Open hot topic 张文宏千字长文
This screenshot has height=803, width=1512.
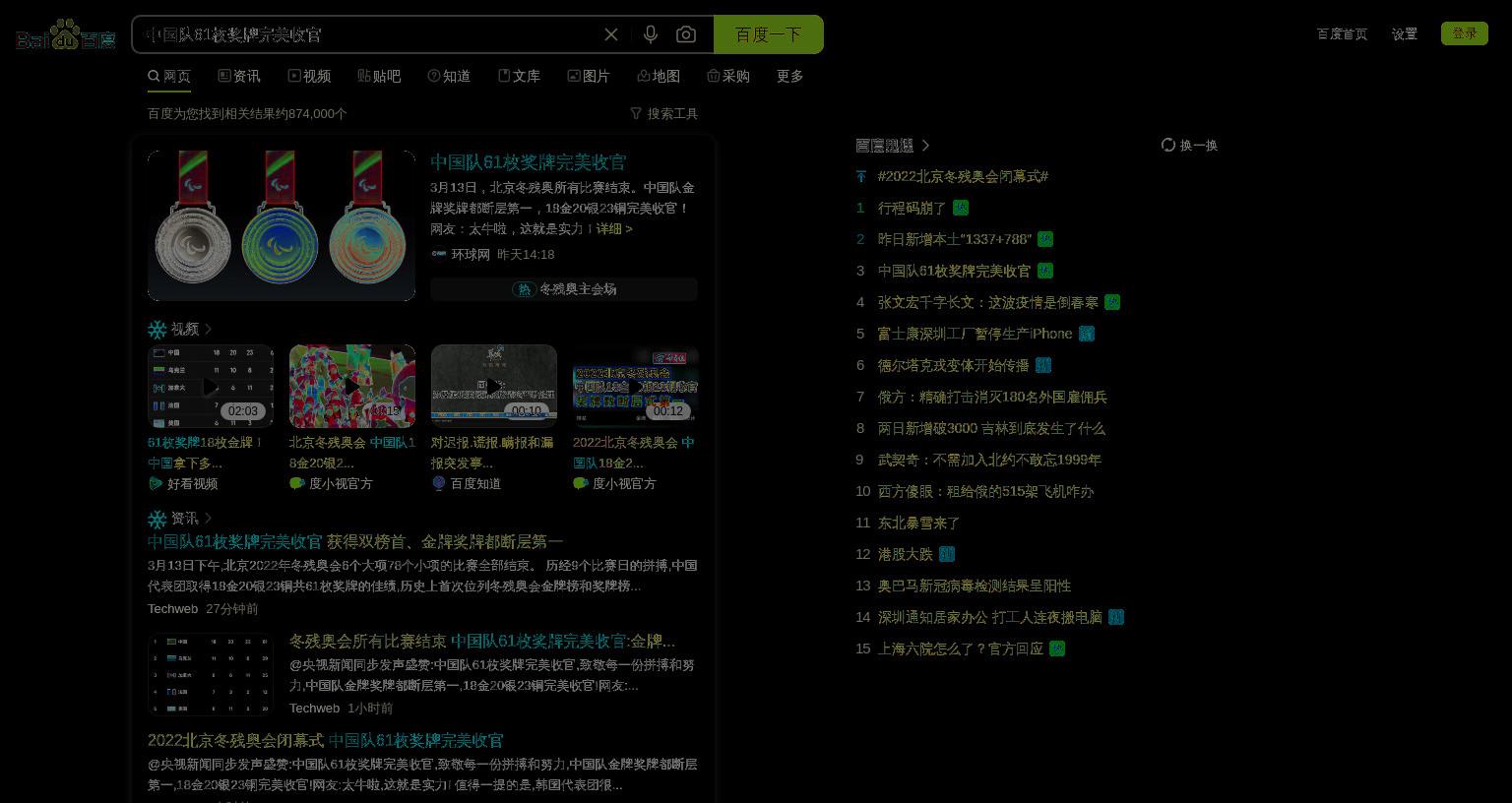pos(988,302)
